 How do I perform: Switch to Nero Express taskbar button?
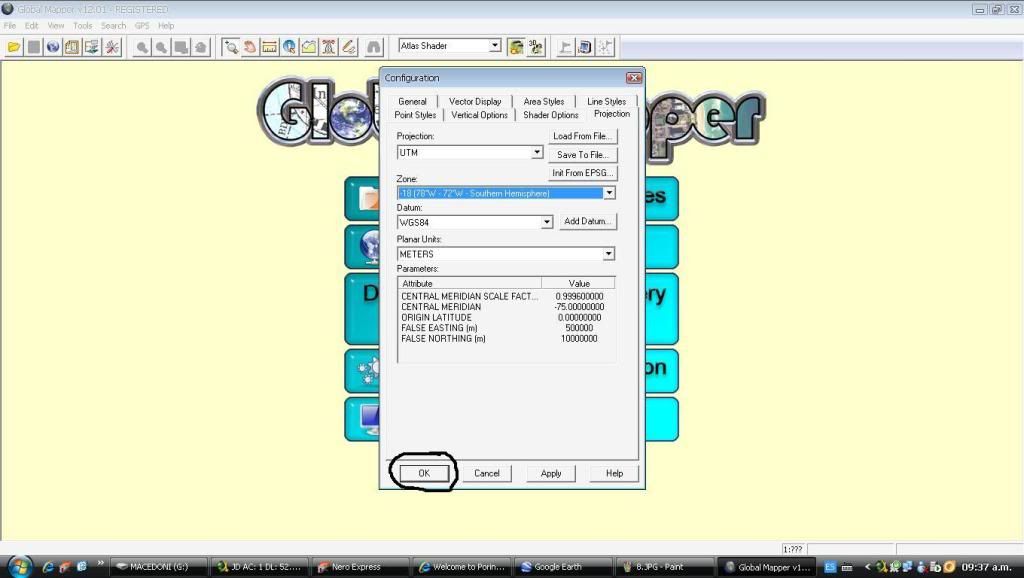360,567
